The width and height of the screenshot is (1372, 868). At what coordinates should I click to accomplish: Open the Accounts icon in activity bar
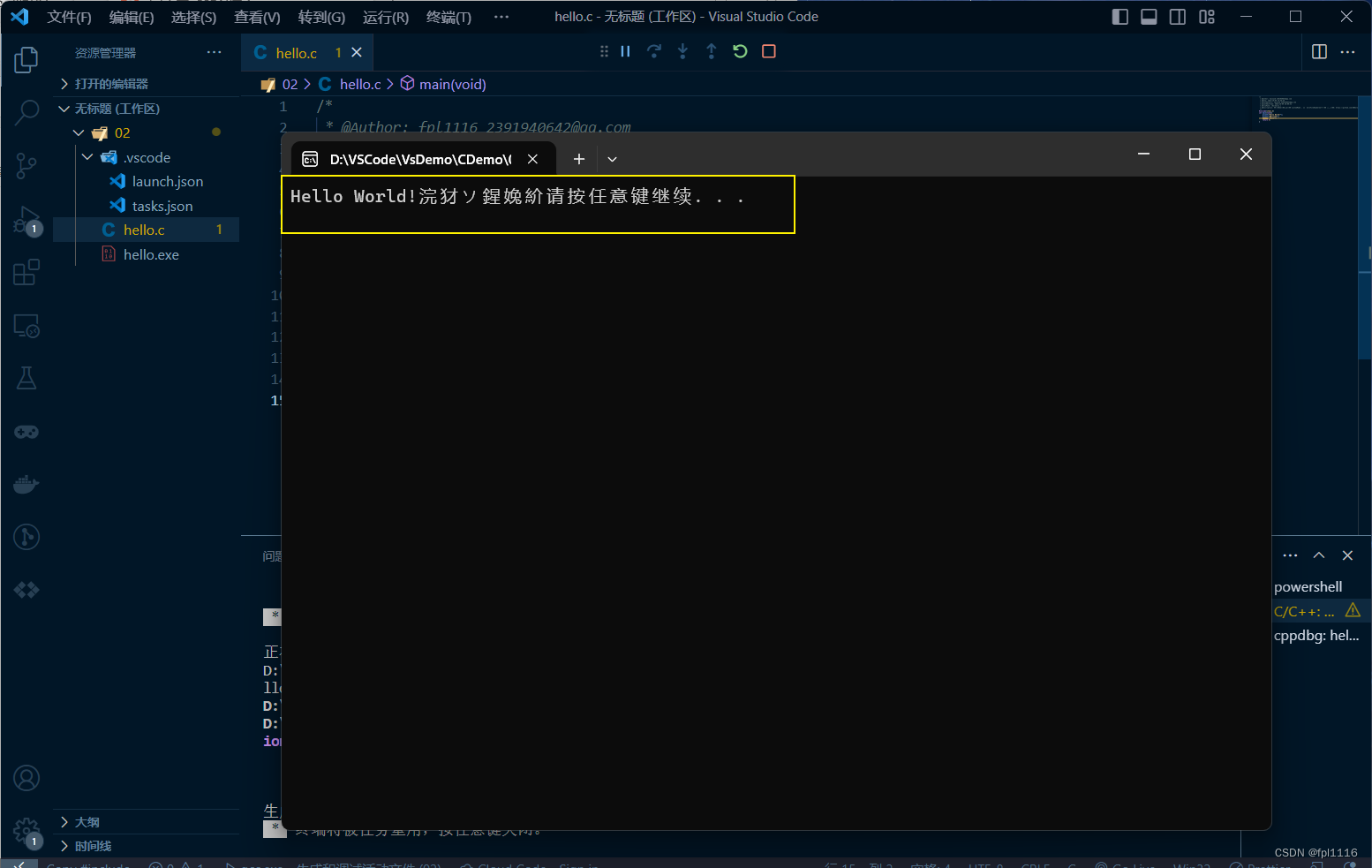(26, 778)
